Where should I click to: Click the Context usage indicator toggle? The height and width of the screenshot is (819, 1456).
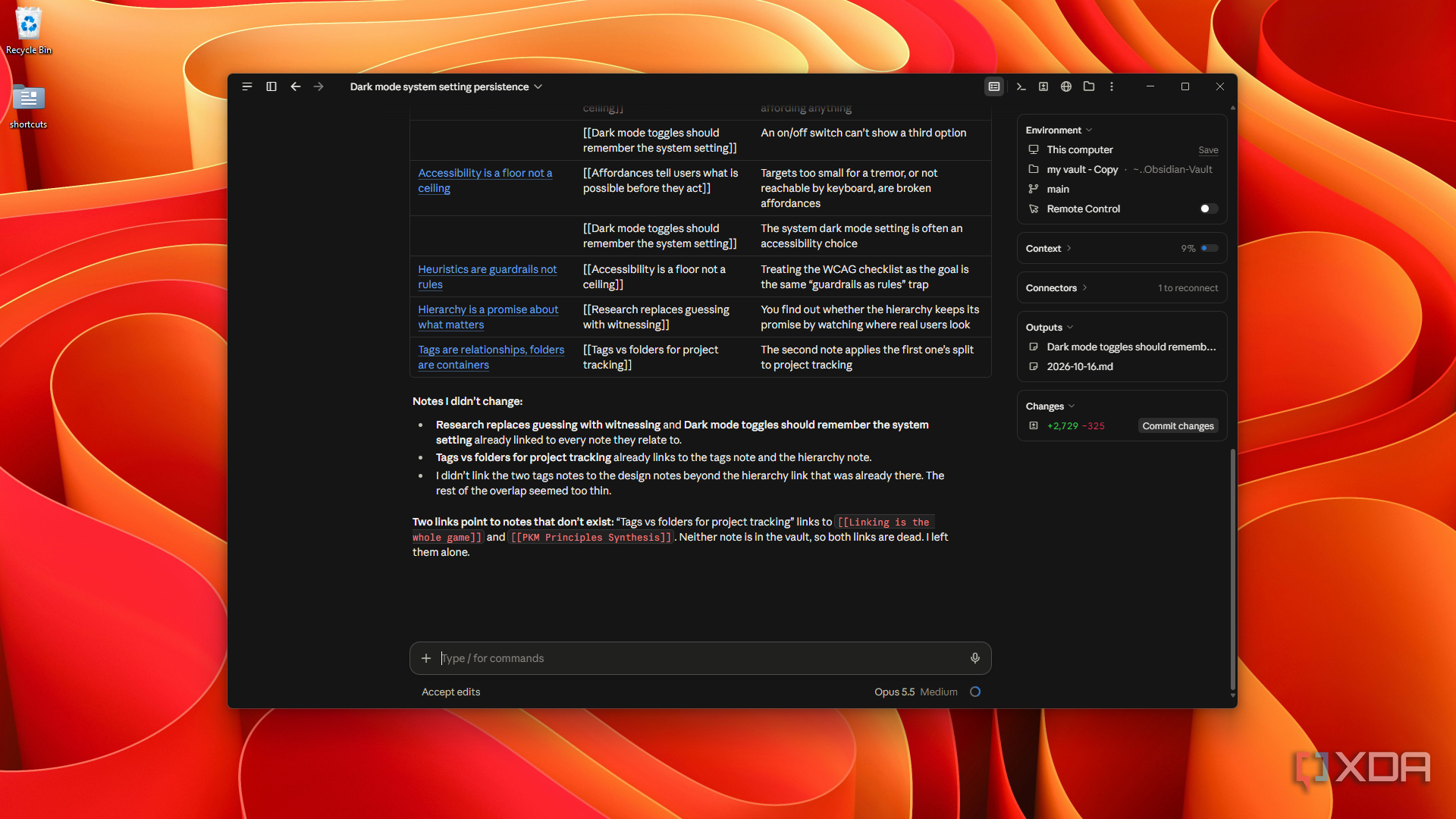1210,248
